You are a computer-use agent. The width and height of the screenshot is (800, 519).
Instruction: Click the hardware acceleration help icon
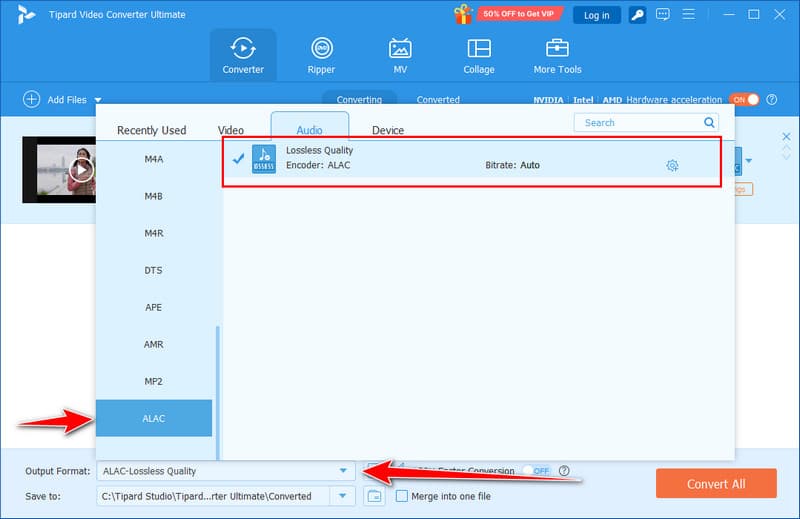coord(771,100)
